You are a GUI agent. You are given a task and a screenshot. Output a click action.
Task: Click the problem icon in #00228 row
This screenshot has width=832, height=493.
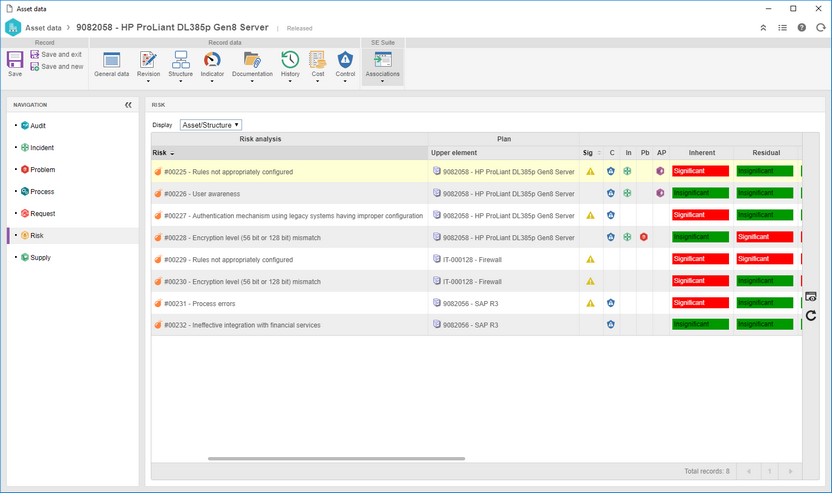pyautogui.click(x=644, y=237)
